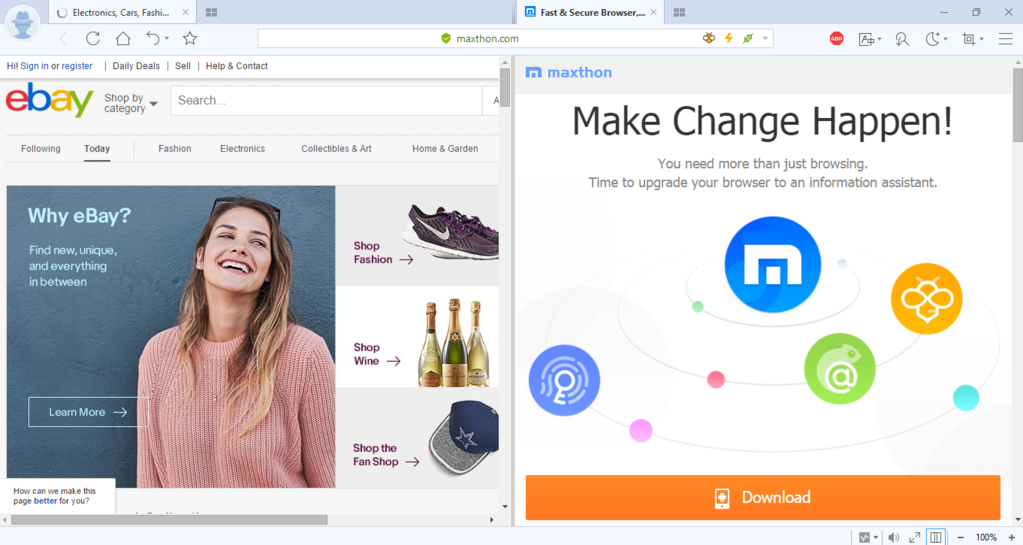Image resolution: width=1023 pixels, height=545 pixels.
Task: Open the hamburger main menu
Action: tap(1005, 39)
